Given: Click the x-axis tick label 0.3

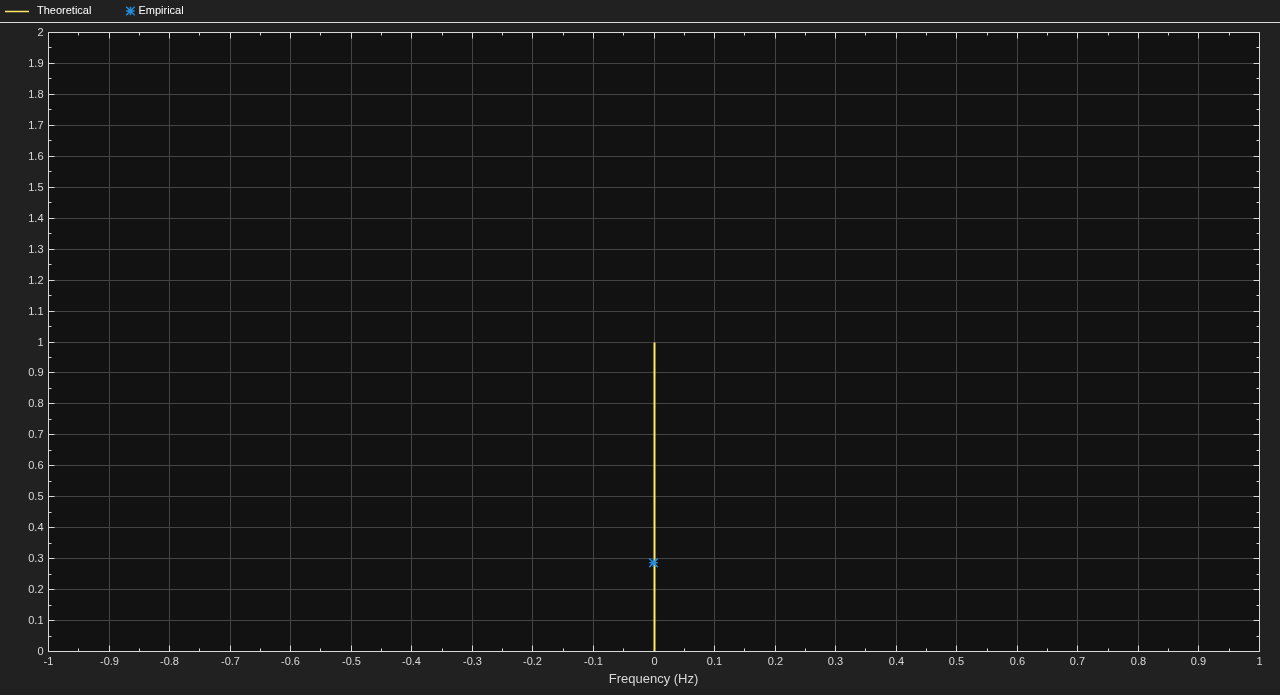Looking at the screenshot, I should pos(835,661).
